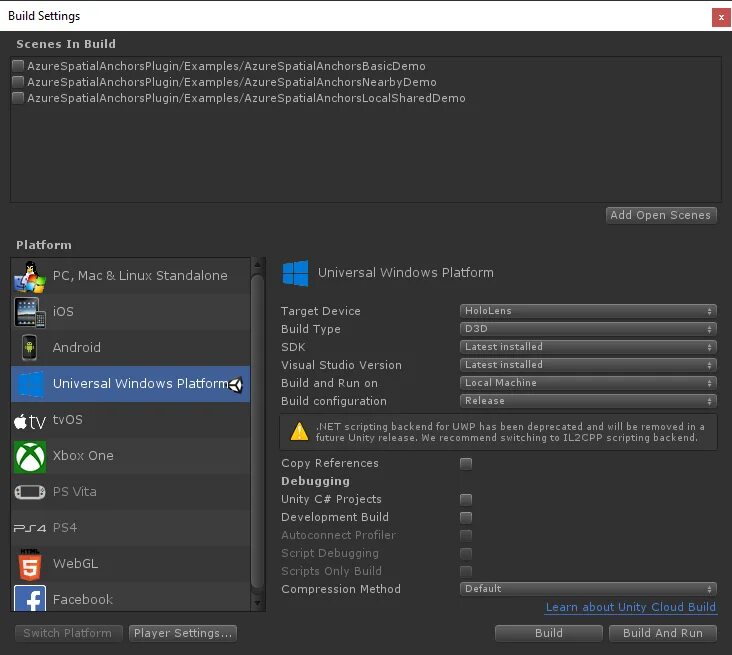Image resolution: width=732 pixels, height=655 pixels.
Task: Click the Windows logo in selected platform row
Action: (x=30, y=384)
